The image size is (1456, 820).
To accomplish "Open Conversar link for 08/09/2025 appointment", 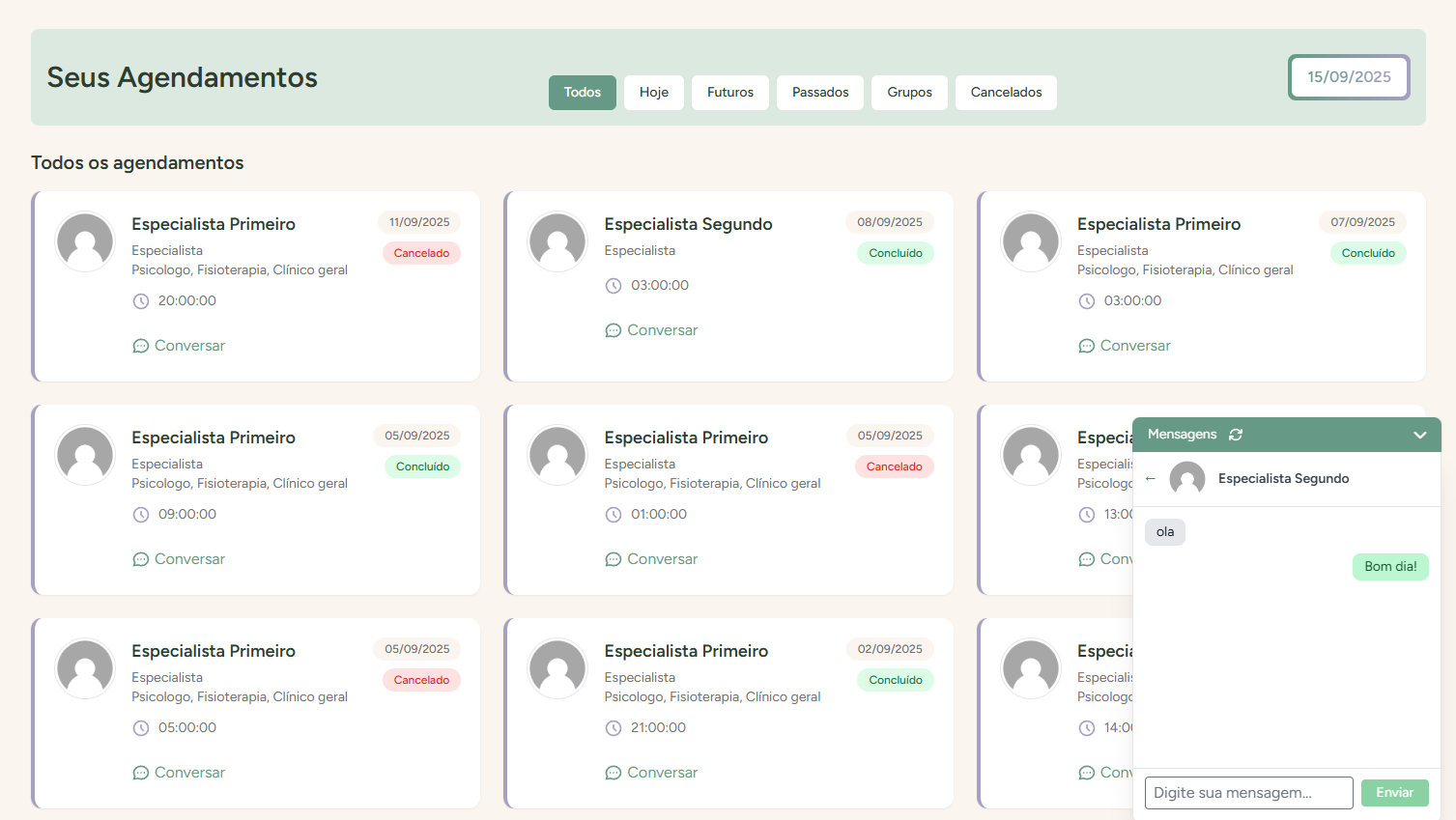I will (662, 330).
